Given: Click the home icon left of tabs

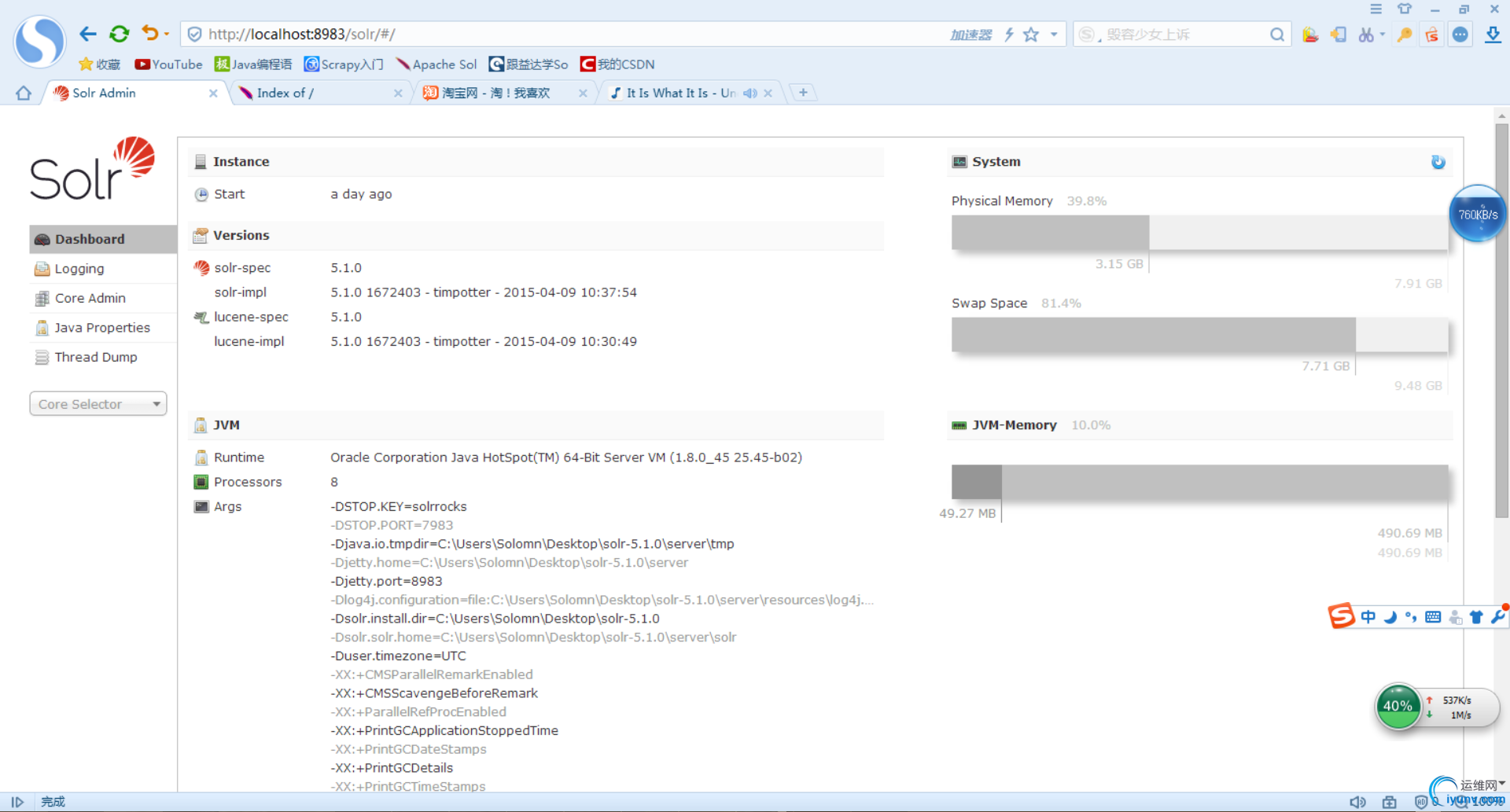Looking at the screenshot, I should tap(24, 93).
